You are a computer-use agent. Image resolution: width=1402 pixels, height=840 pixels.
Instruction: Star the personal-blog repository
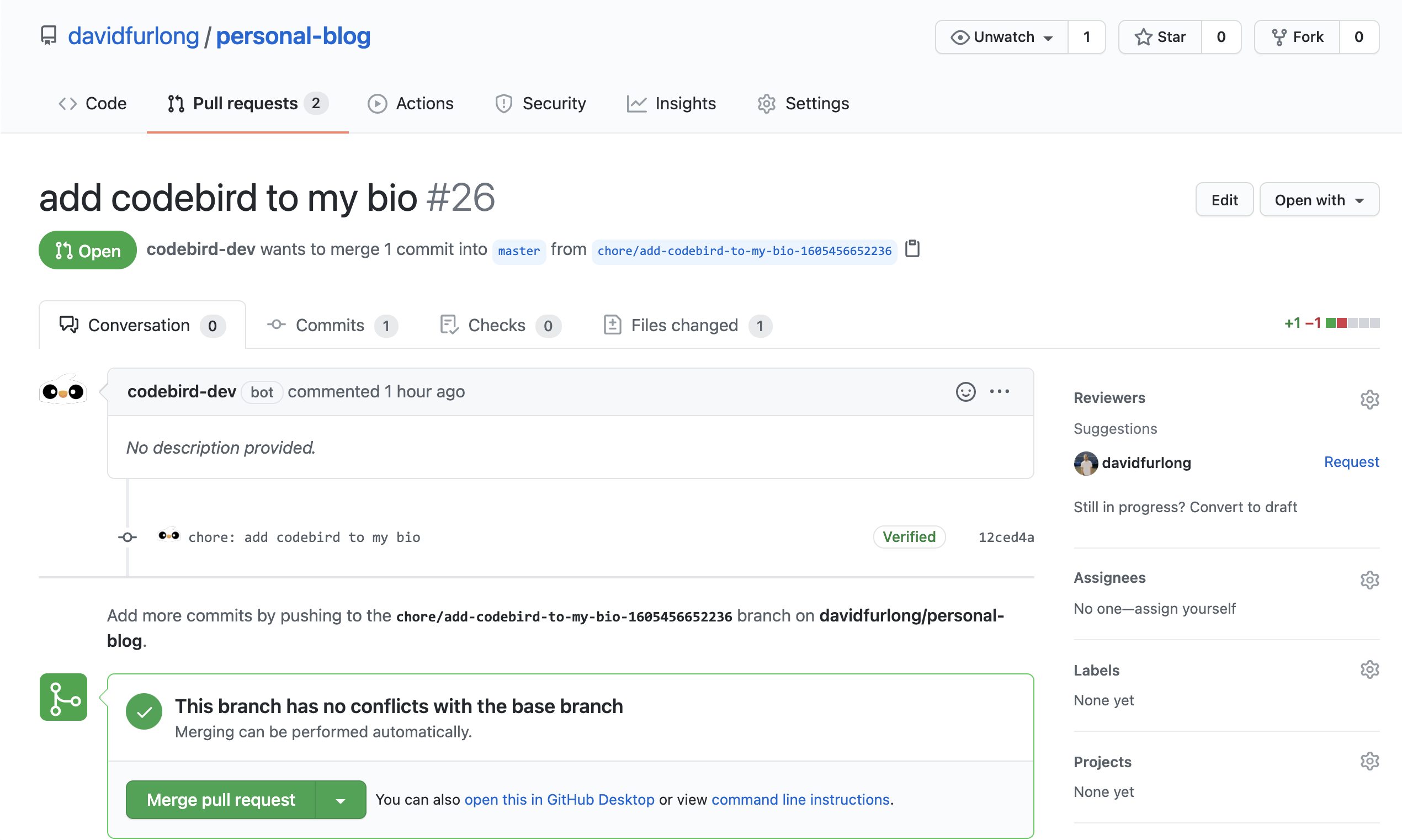1160,38
